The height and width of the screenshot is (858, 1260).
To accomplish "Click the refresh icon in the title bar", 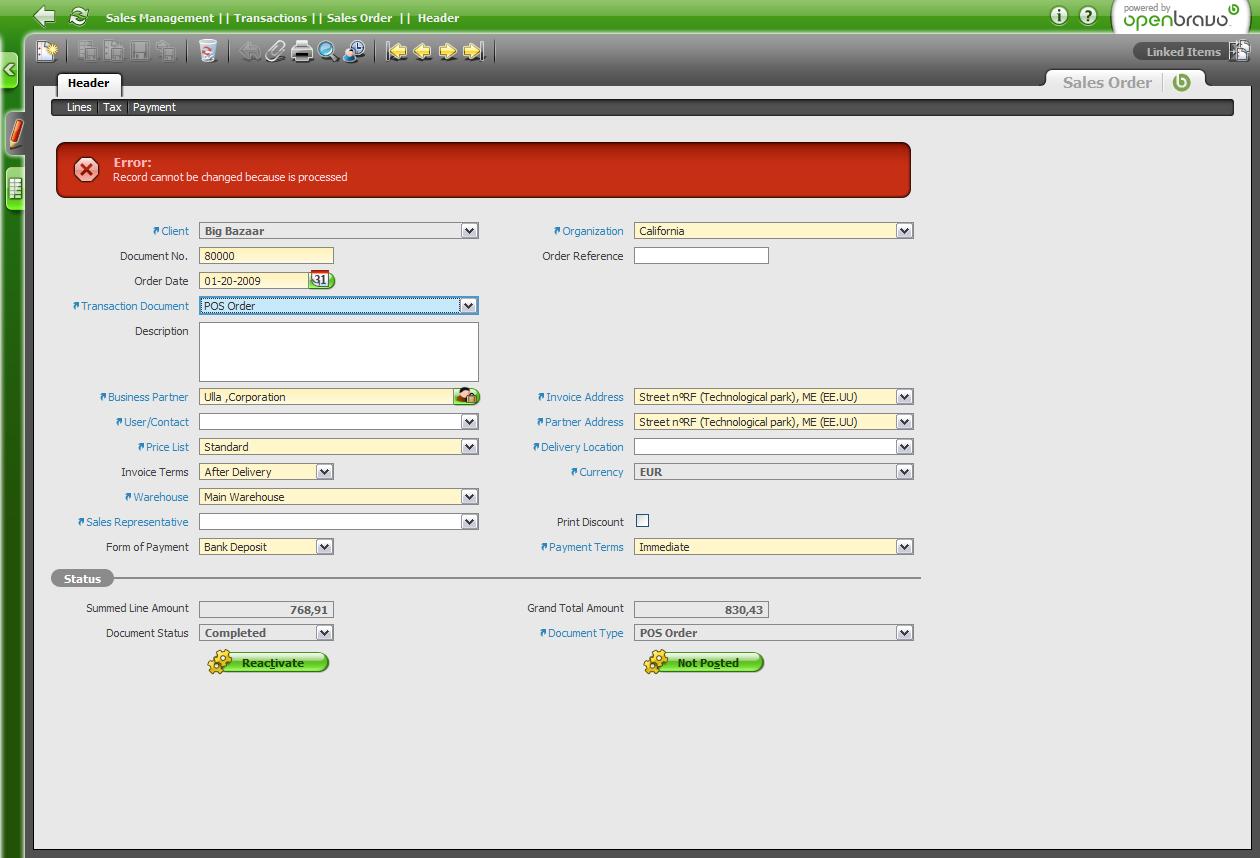I will coord(78,17).
